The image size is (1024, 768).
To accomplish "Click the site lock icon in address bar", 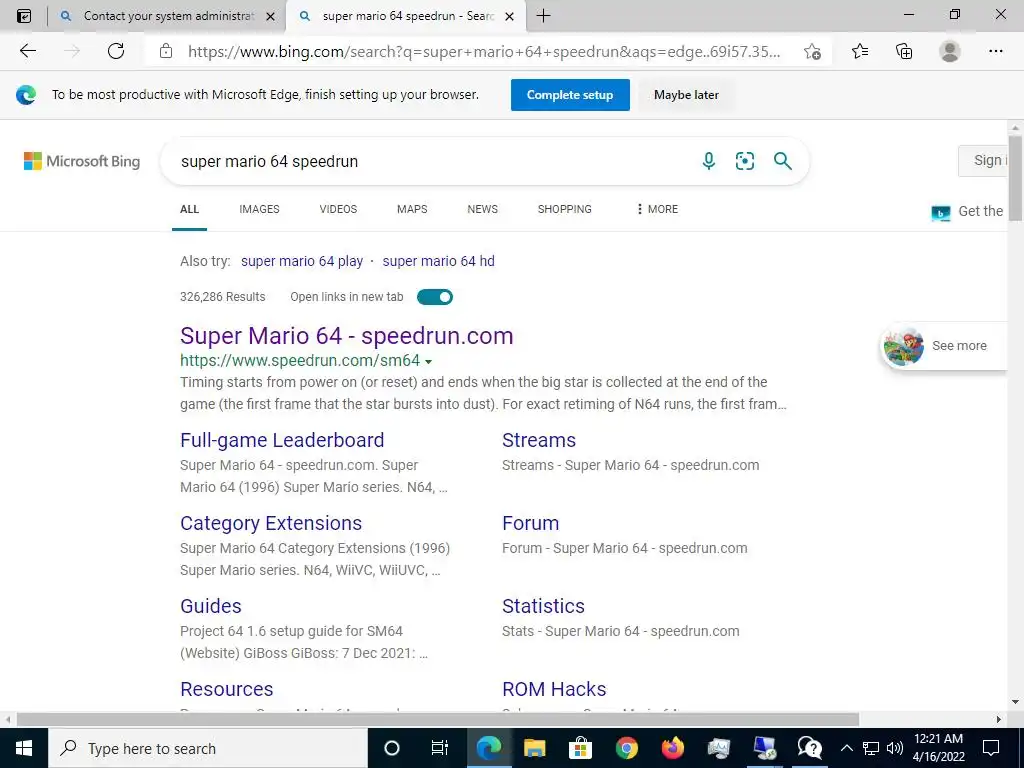I will pos(166,51).
